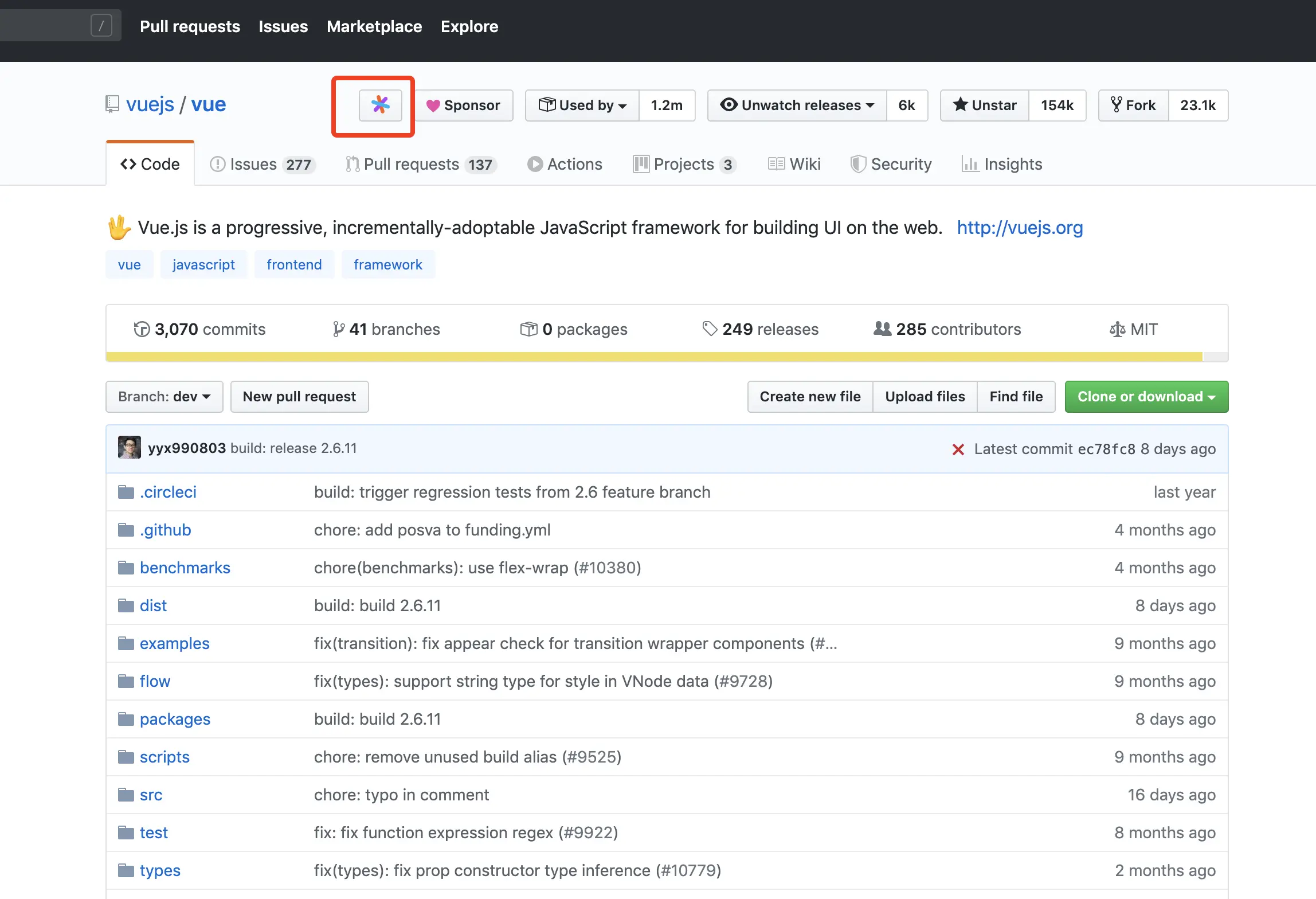This screenshot has height=899, width=1316.
Task: Click the MIT license scale icon
Action: coord(1117,330)
